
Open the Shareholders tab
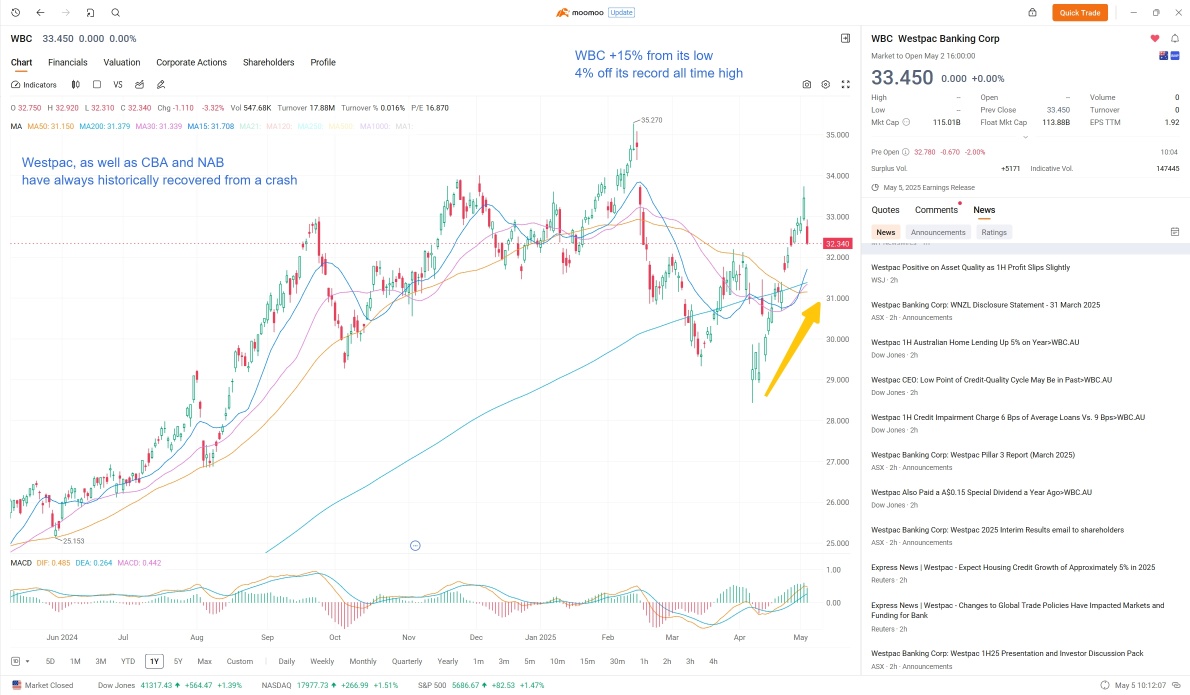point(269,62)
